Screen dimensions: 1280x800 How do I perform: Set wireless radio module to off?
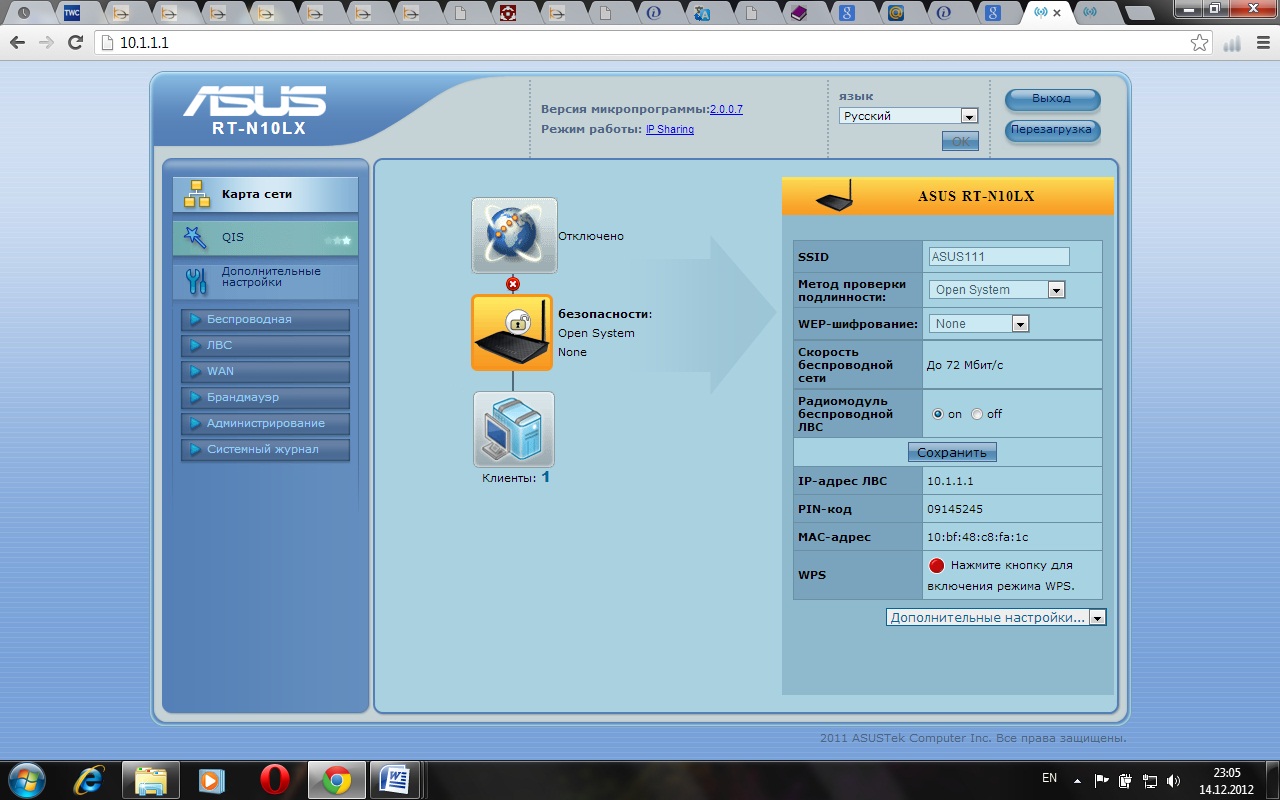click(x=977, y=414)
